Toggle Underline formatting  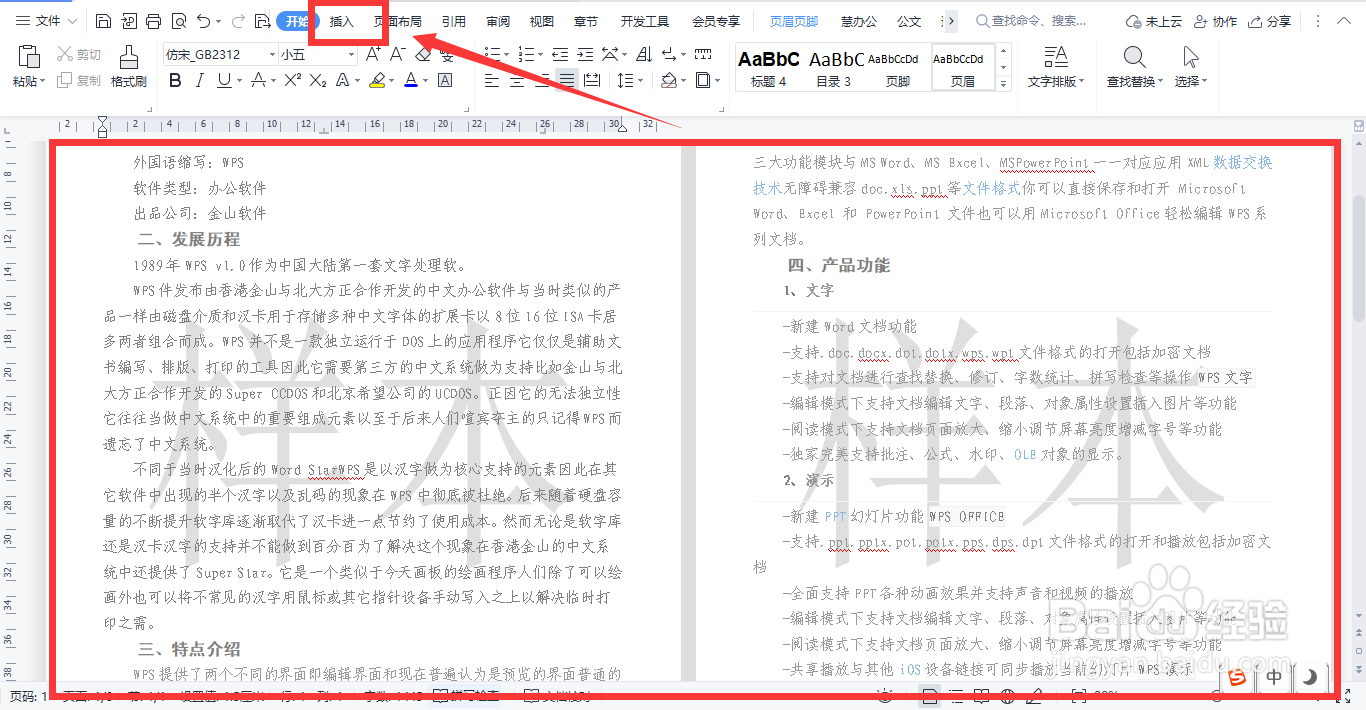click(224, 80)
